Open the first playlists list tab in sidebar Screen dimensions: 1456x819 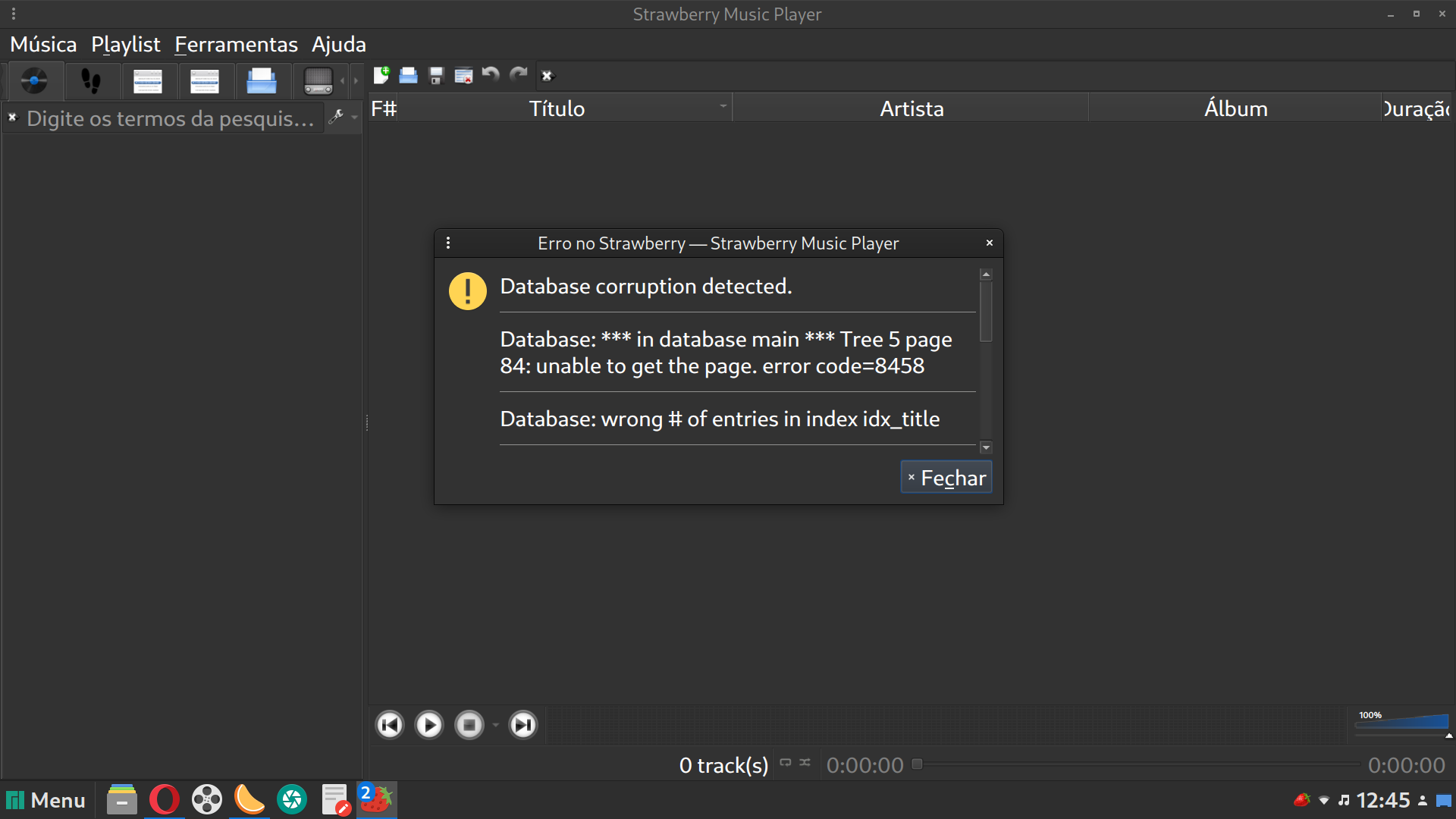coord(148,80)
